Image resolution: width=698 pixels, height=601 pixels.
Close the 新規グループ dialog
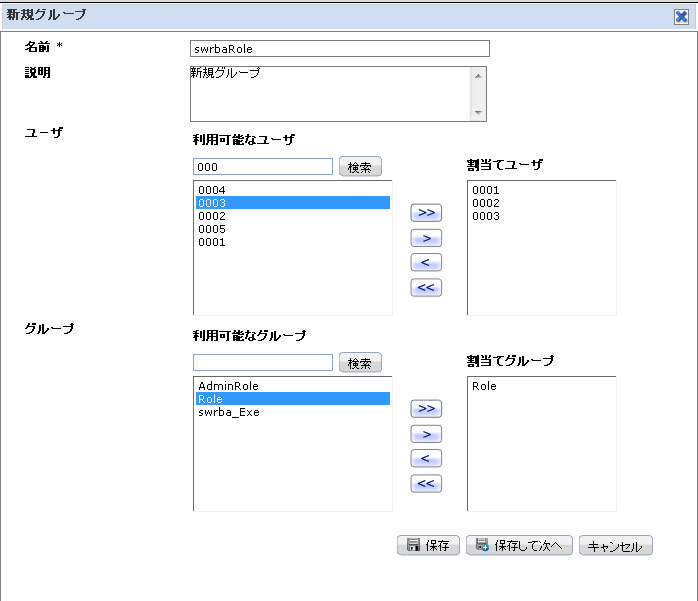[681, 17]
